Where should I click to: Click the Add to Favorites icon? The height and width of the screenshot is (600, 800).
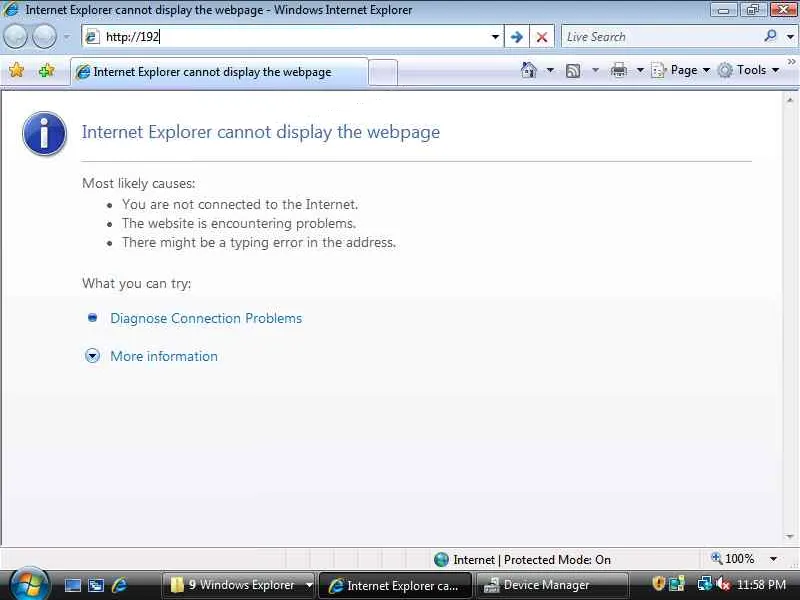click(46, 70)
